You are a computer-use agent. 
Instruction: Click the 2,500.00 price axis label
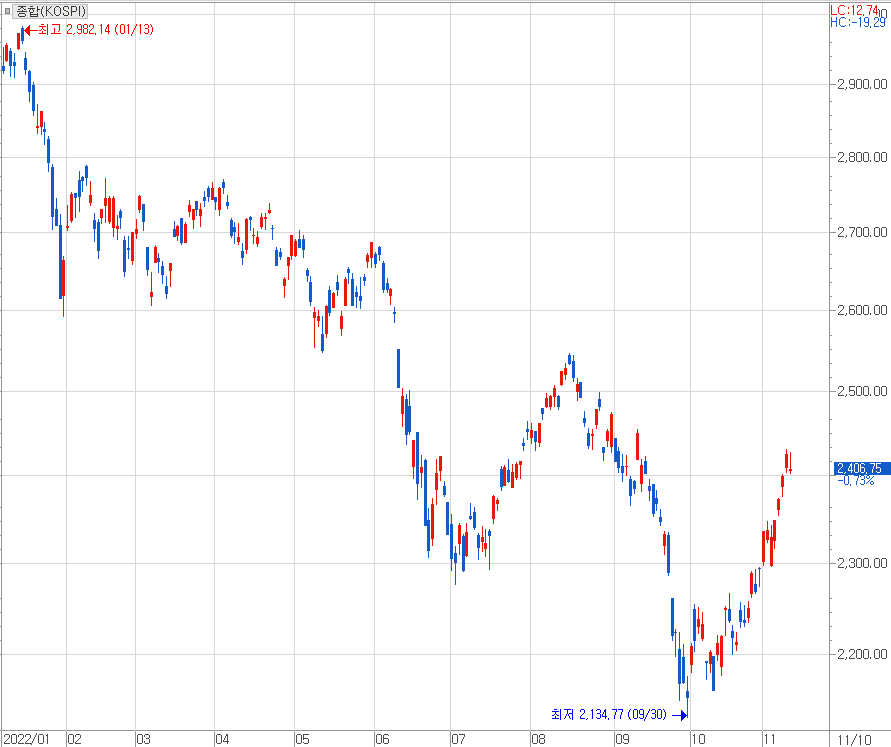pos(861,391)
